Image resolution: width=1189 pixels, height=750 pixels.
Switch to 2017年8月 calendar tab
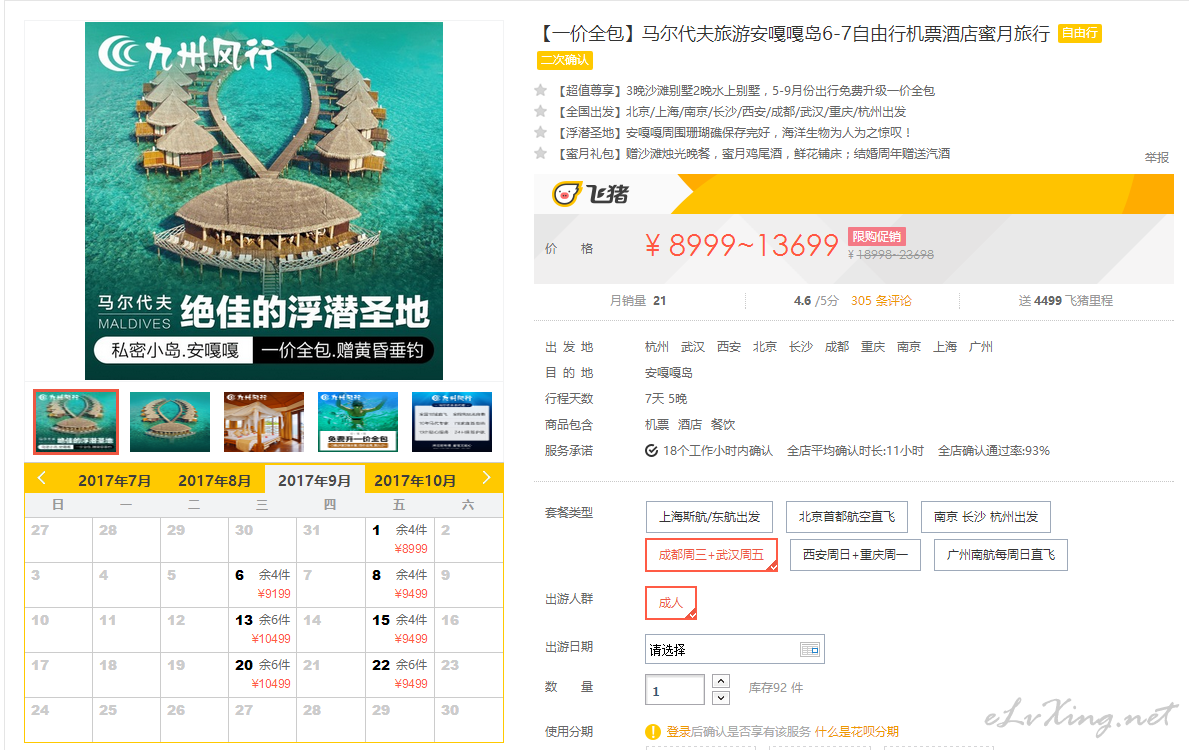click(214, 480)
